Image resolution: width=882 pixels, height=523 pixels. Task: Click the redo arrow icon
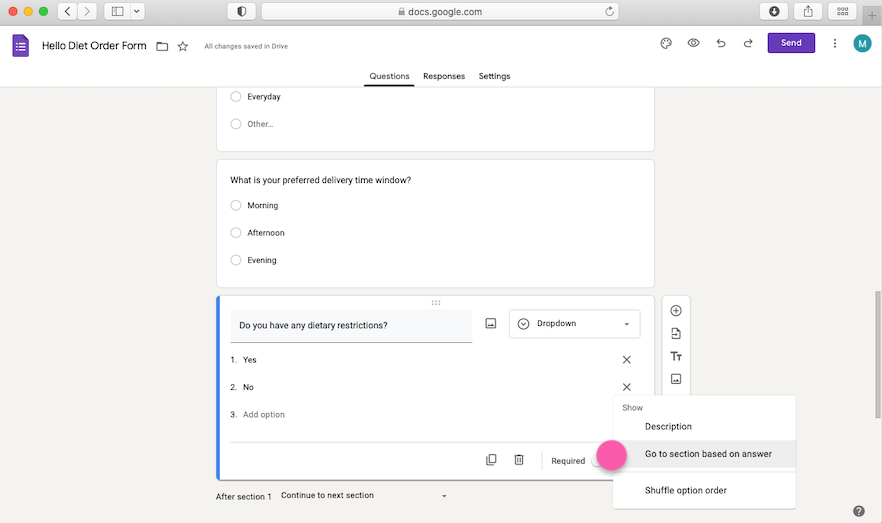click(747, 43)
